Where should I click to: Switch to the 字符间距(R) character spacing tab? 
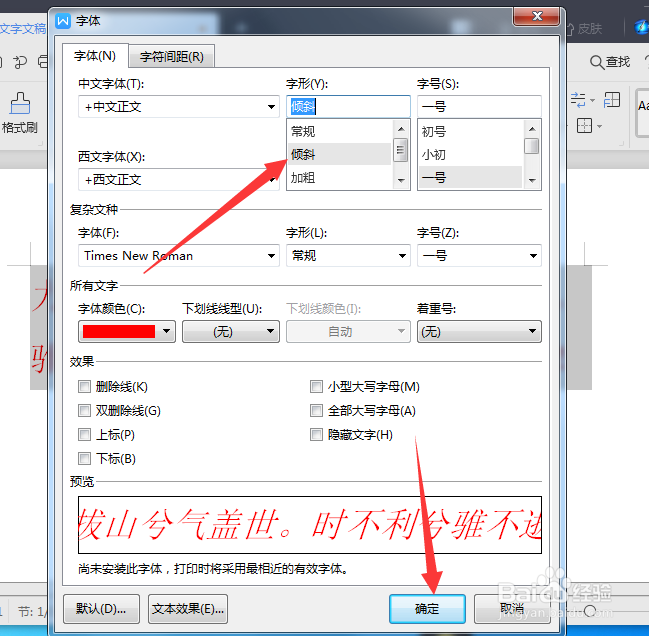[172, 57]
